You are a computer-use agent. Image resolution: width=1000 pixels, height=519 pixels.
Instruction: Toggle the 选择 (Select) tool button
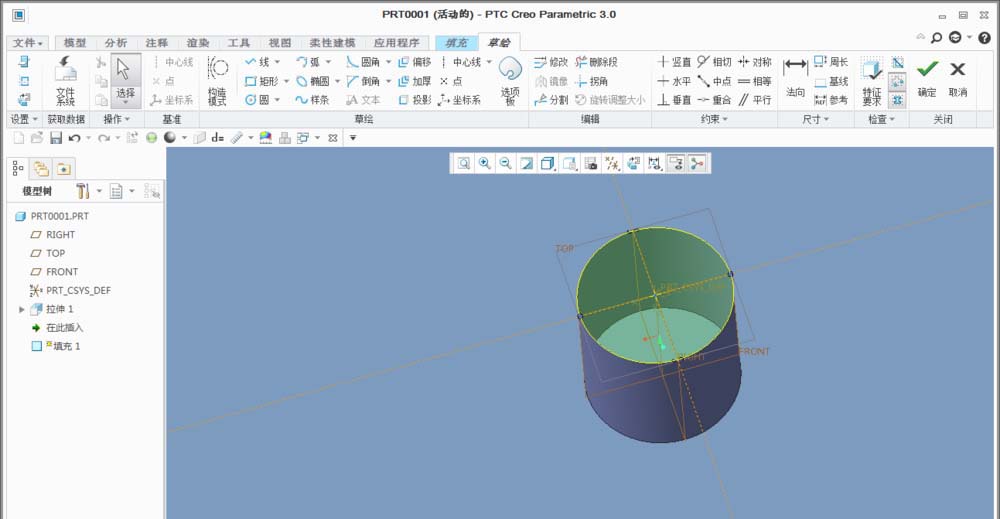tap(125, 81)
